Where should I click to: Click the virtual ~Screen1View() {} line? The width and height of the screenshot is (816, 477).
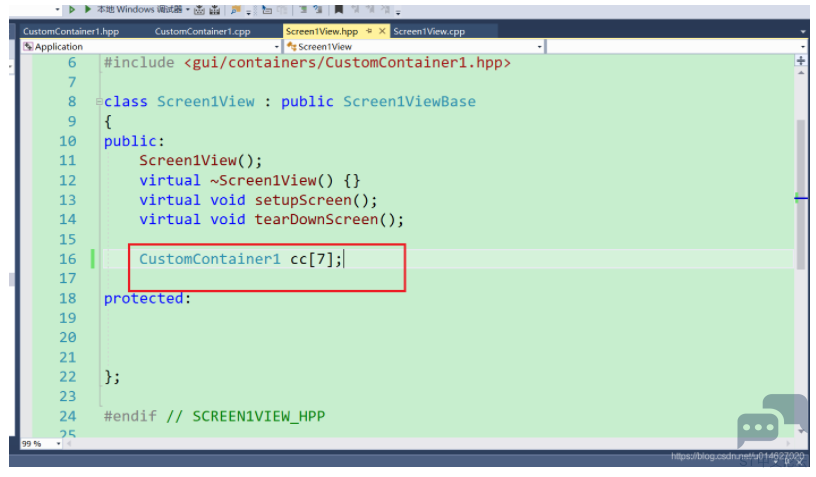[249, 180]
